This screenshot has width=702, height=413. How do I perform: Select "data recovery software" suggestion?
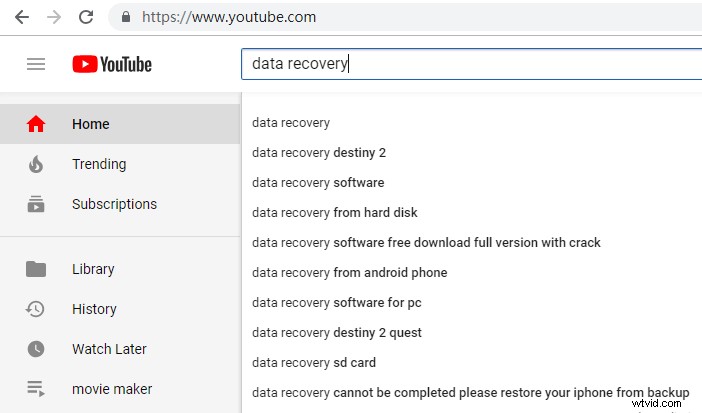click(x=318, y=183)
